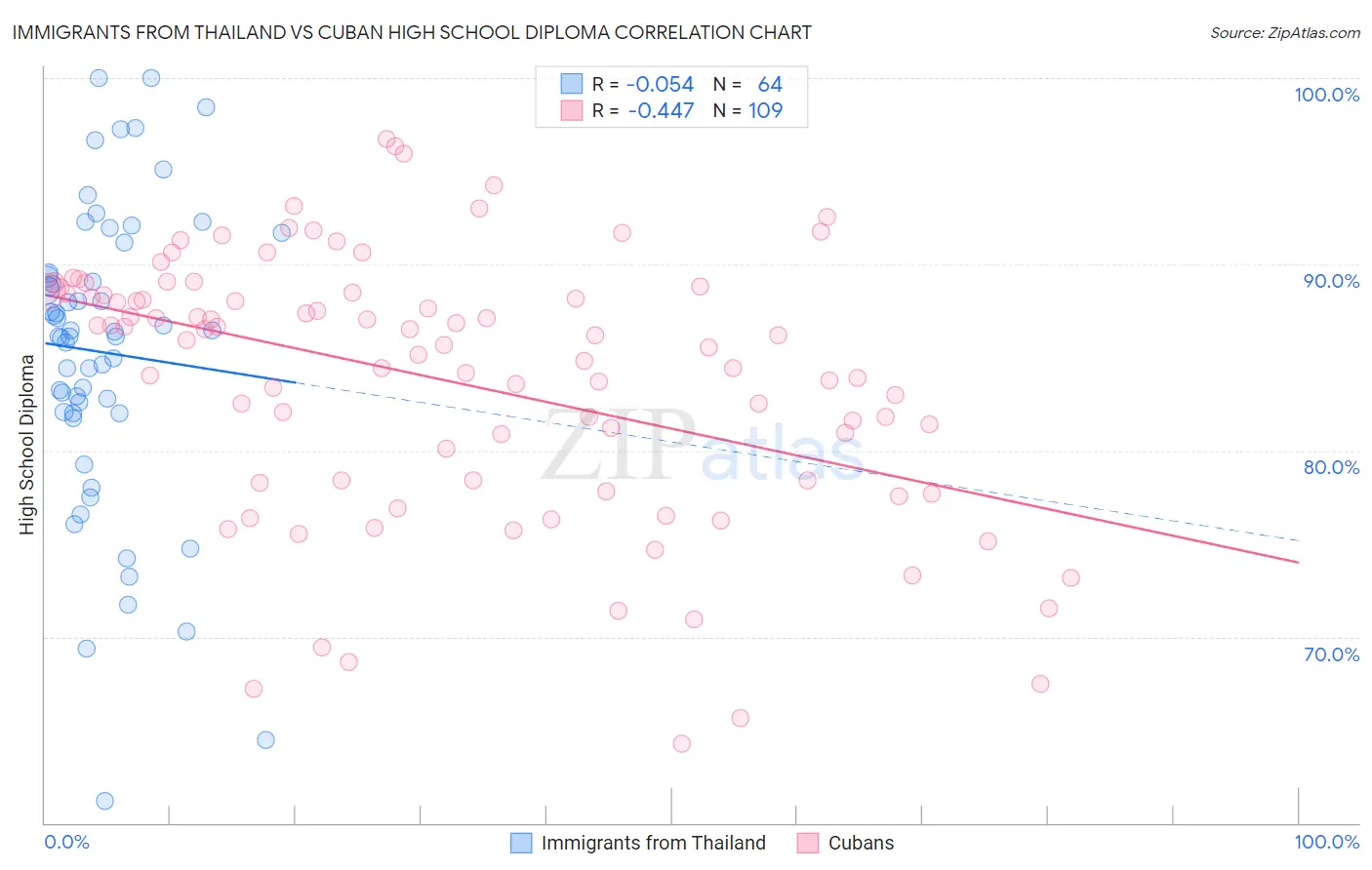This screenshot has width=1372, height=870.
Task: Click the High School Diploma axis title
Action: 27,445
